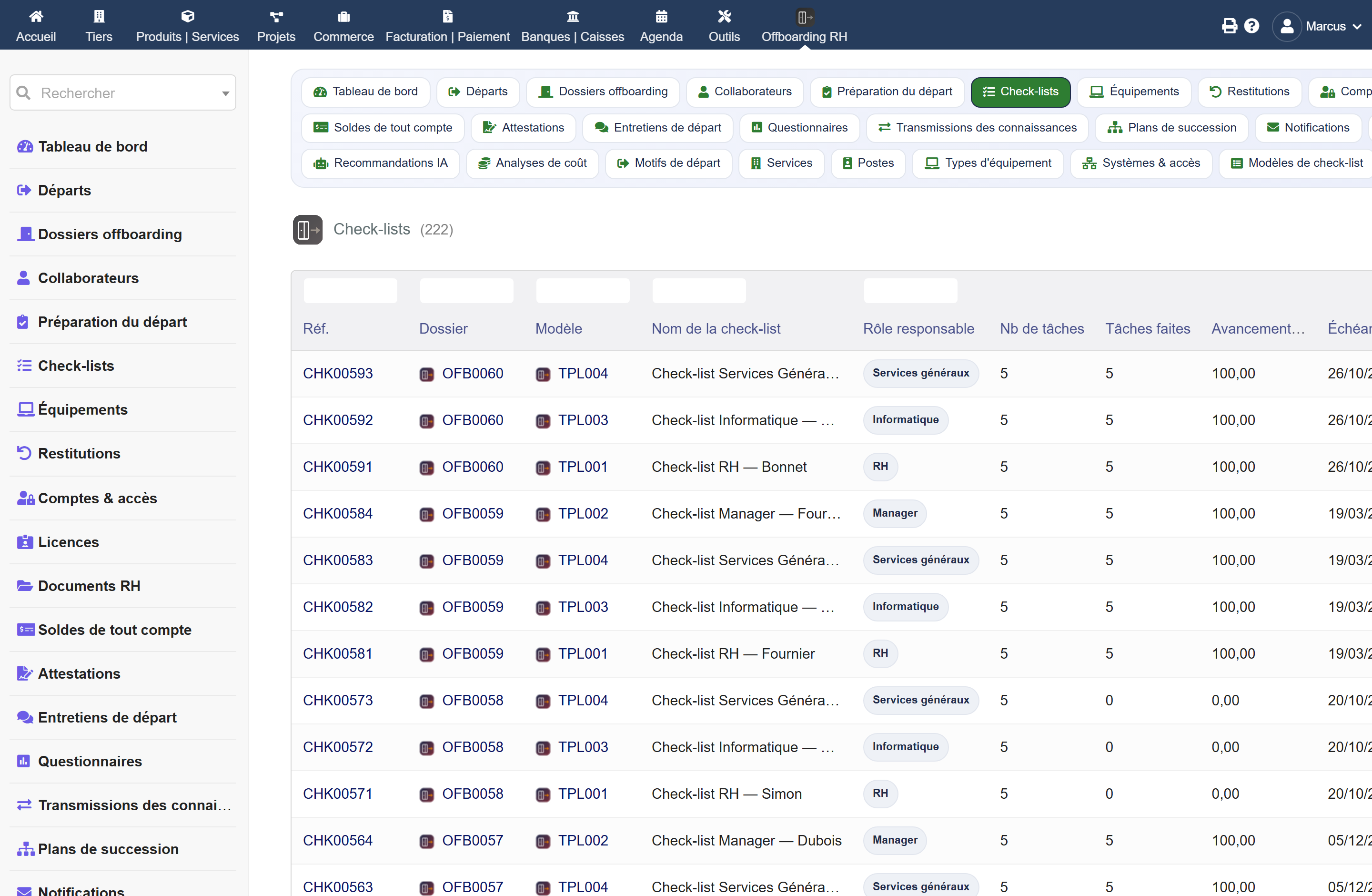Click the printer icon in top bar
This screenshot has width=1372, height=896.
[1229, 26]
